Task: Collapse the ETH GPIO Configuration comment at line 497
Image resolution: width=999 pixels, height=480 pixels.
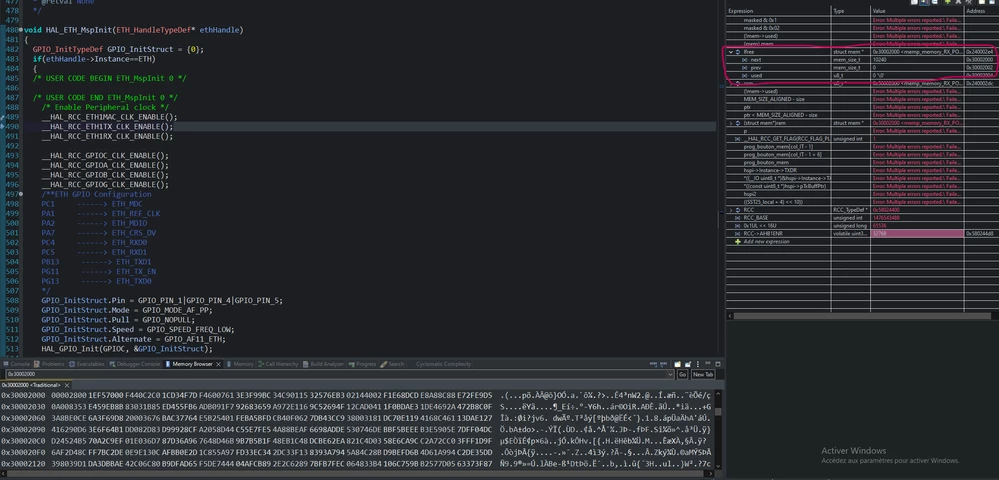Action: tap(22, 194)
